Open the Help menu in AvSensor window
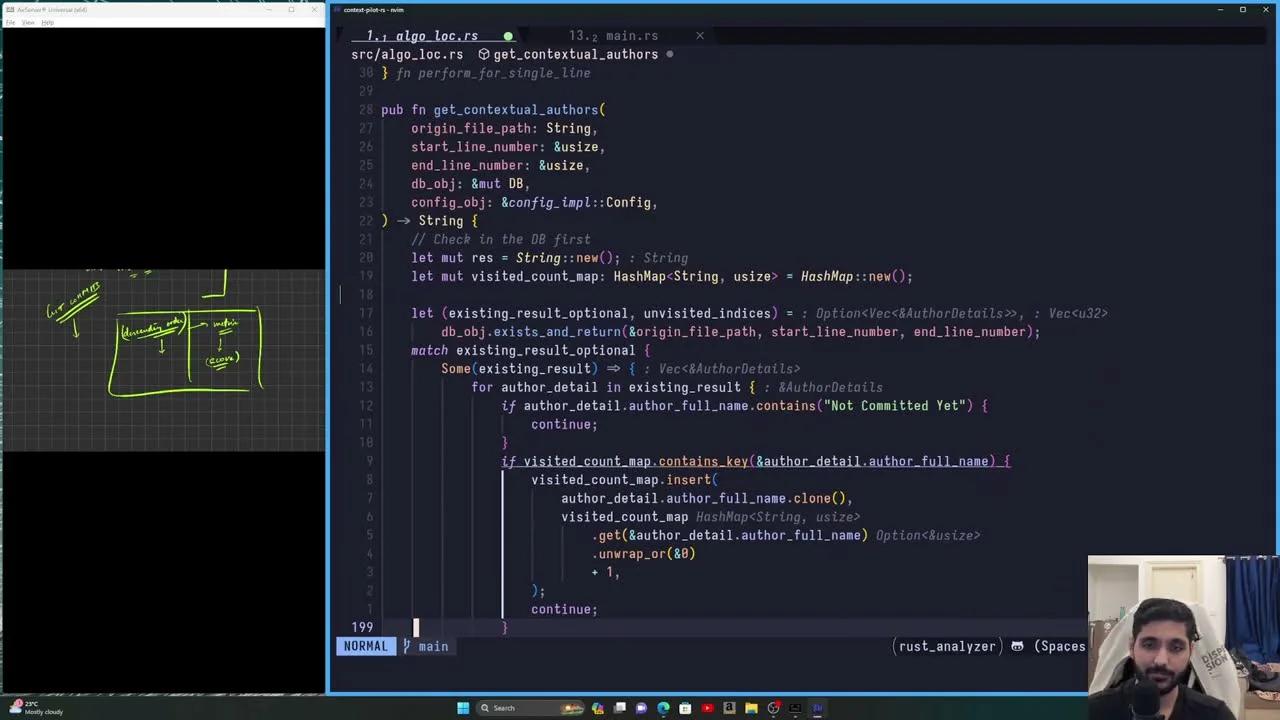The image size is (1280, 720). [47, 22]
